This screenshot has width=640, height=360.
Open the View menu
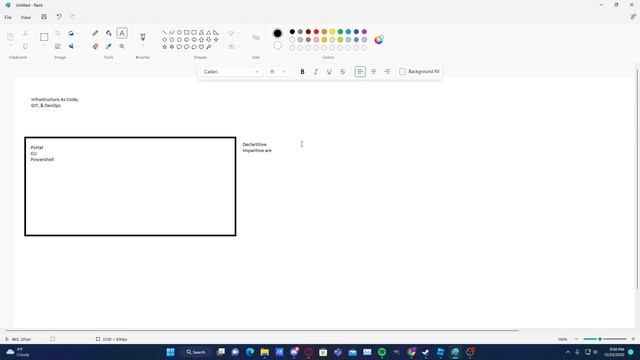tap(26, 17)
